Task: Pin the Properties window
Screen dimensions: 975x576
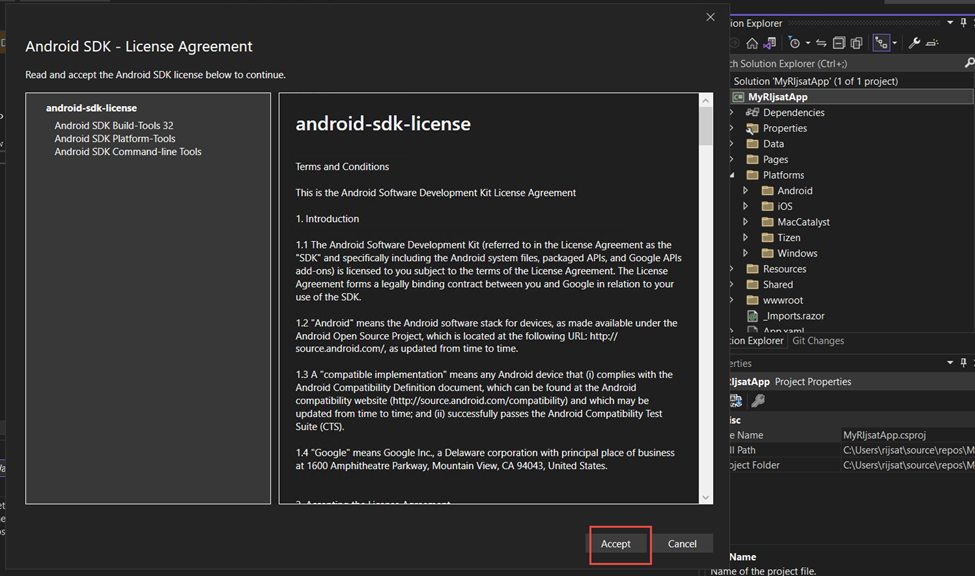Action: [x=963, y=362]
